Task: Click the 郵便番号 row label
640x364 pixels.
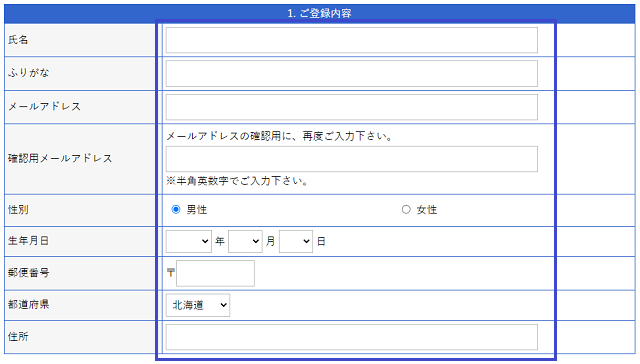Action: [x=29, y=273]
